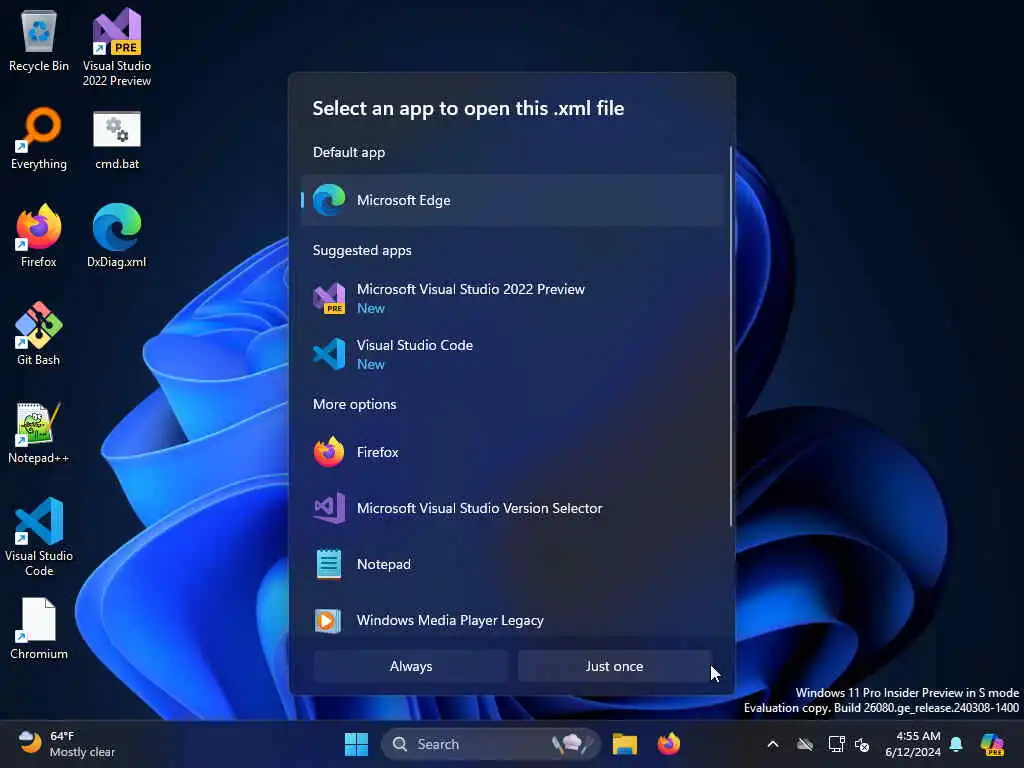The height and width of the screenshot is (768, 1024).
Task: Click the Always button
Action: (411, 666)
